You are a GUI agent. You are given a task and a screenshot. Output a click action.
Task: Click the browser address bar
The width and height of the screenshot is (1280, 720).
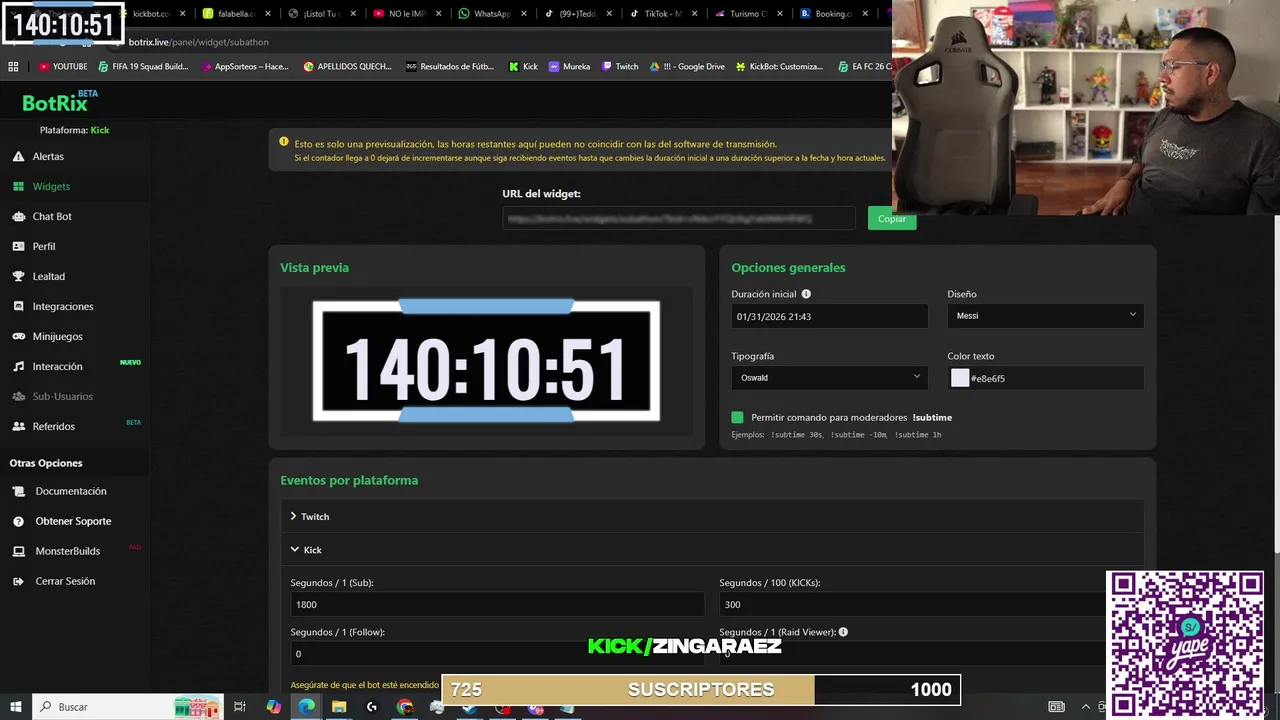500,42
